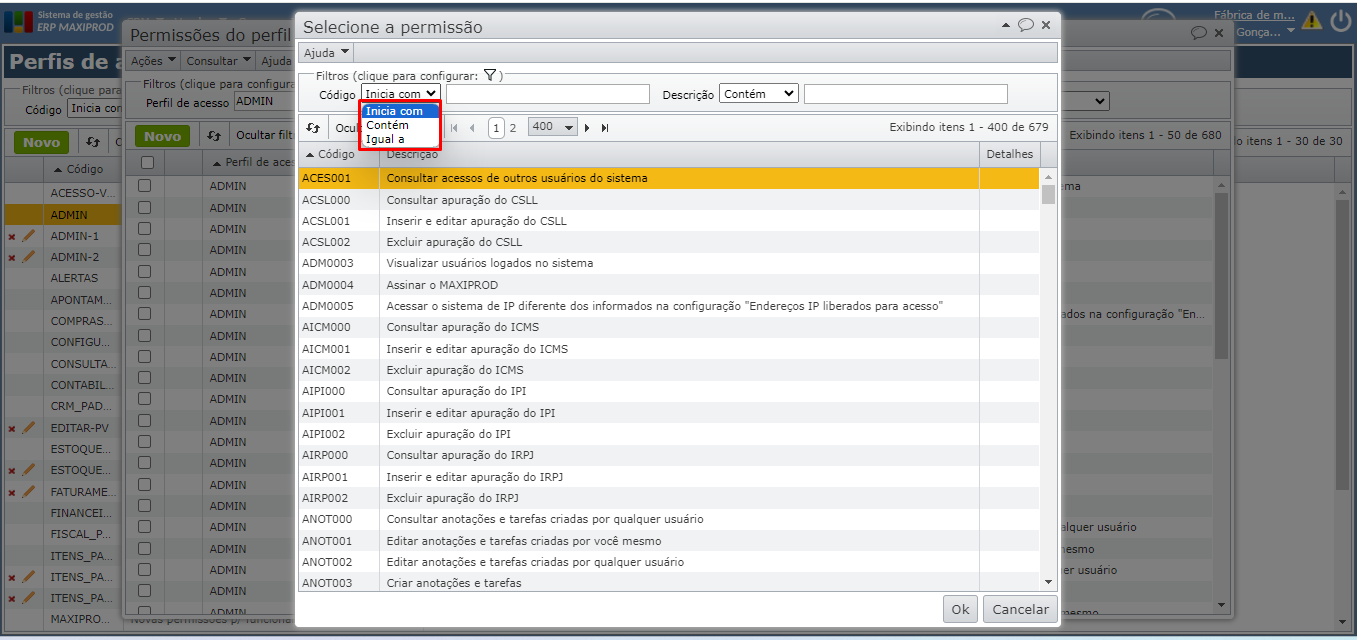
Task: Open the Código filter dropdown in Perfis de acesso
Action: [95, 108]
